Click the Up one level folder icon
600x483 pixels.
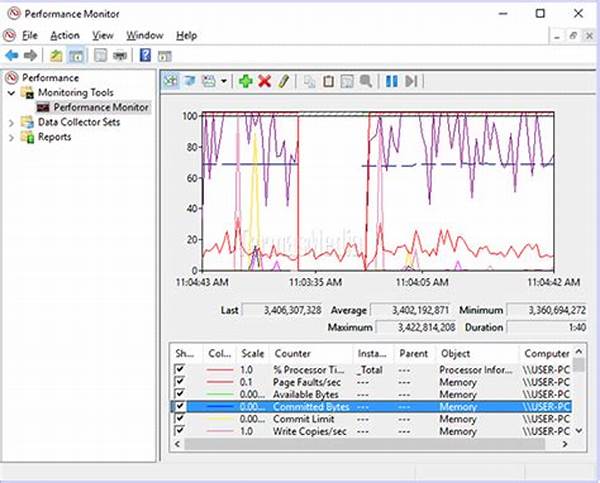click(x=56, y=56)
